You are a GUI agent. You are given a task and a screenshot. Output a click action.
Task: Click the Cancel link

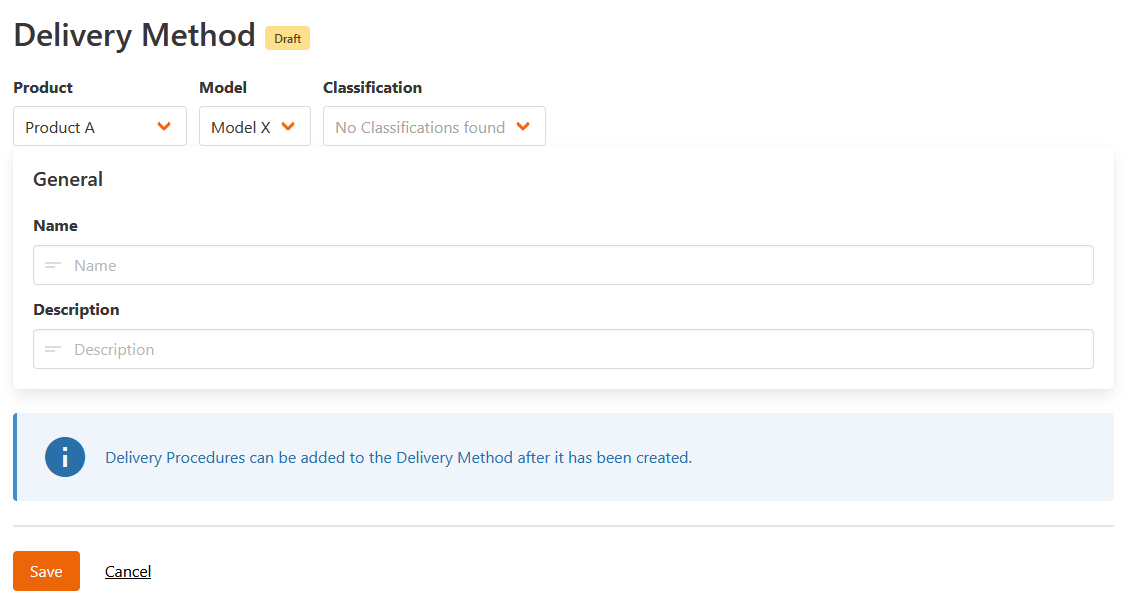pos(127,571)
